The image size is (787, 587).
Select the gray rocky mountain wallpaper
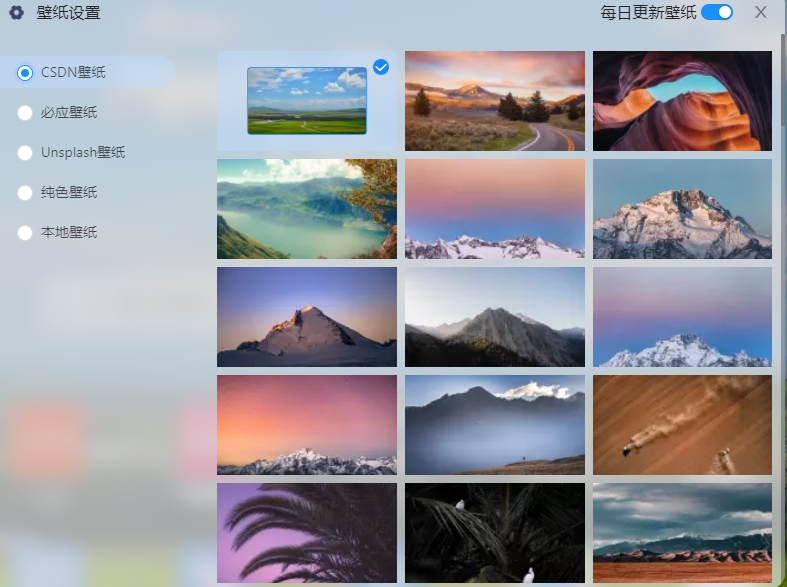coord(495,317)
